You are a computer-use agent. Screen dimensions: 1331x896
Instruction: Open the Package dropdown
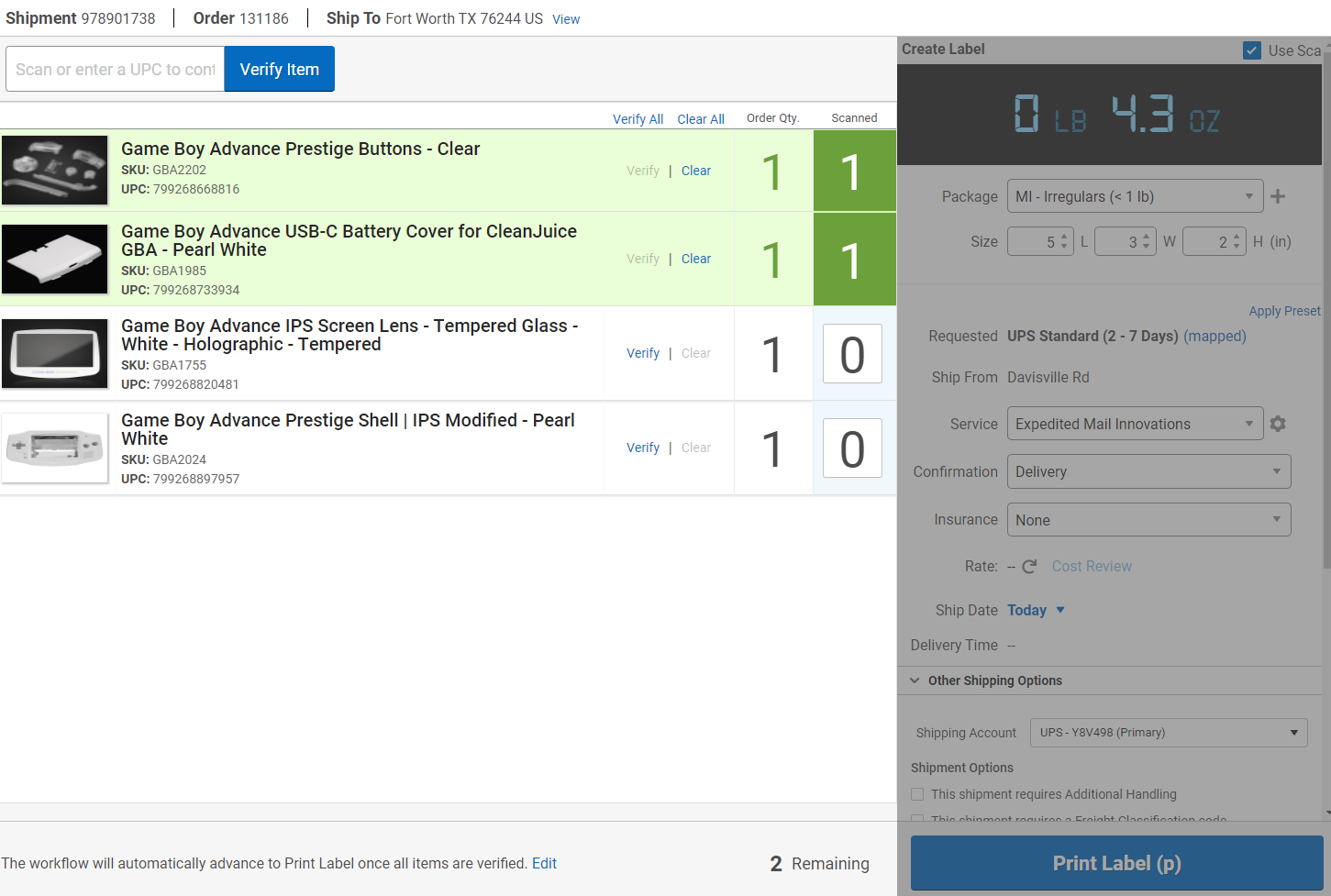(1135, 196)
